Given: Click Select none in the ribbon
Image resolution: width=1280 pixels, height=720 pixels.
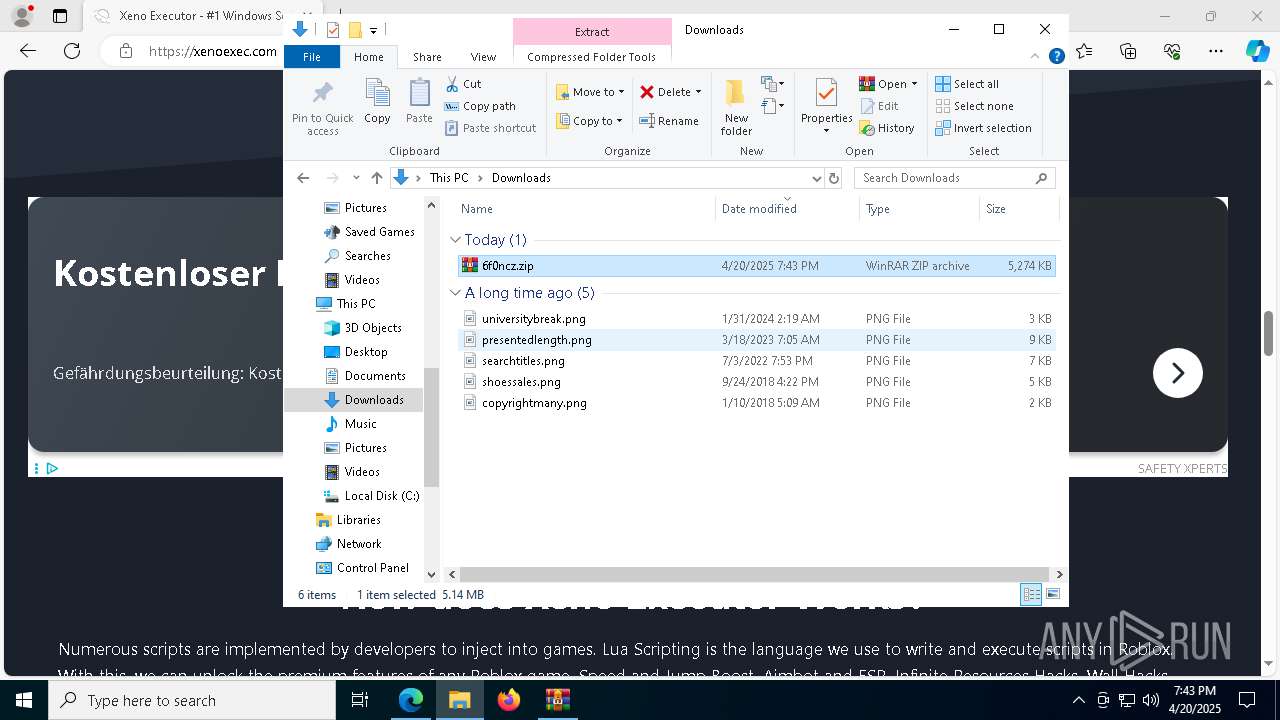Looking at the screenshot, I should point(974,106).
